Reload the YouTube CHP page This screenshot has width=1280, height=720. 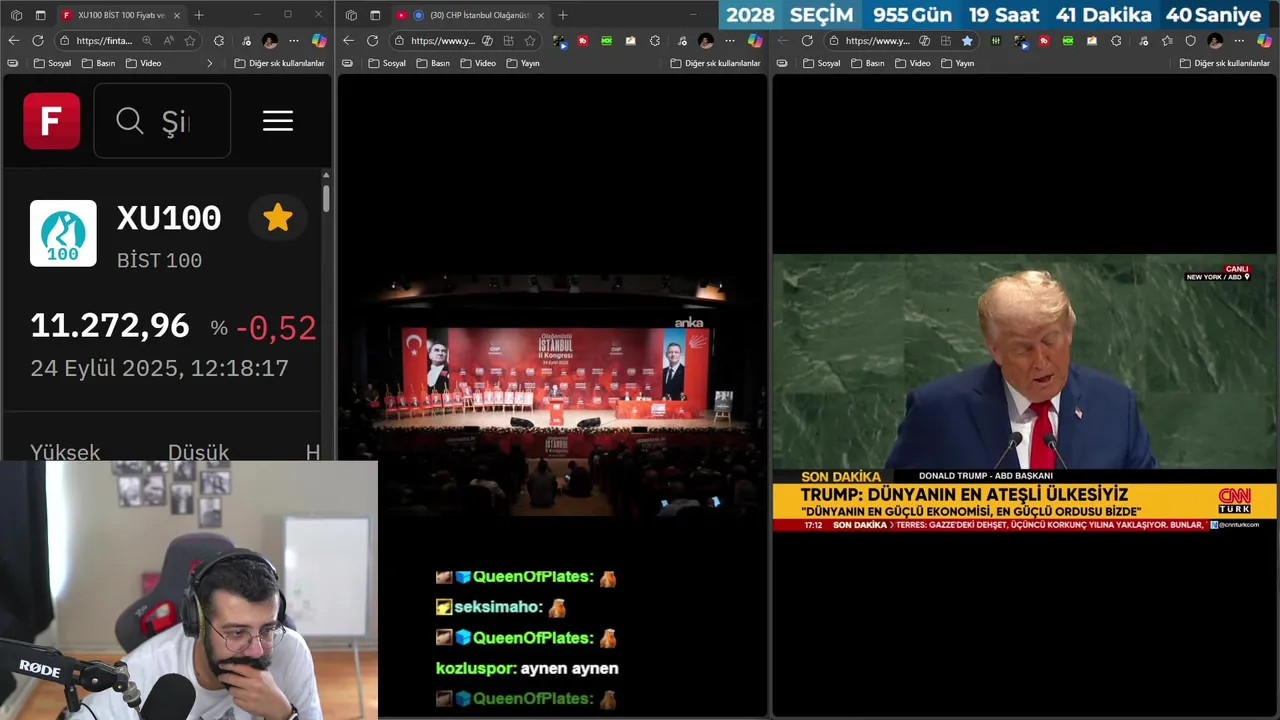pos(372,40)
